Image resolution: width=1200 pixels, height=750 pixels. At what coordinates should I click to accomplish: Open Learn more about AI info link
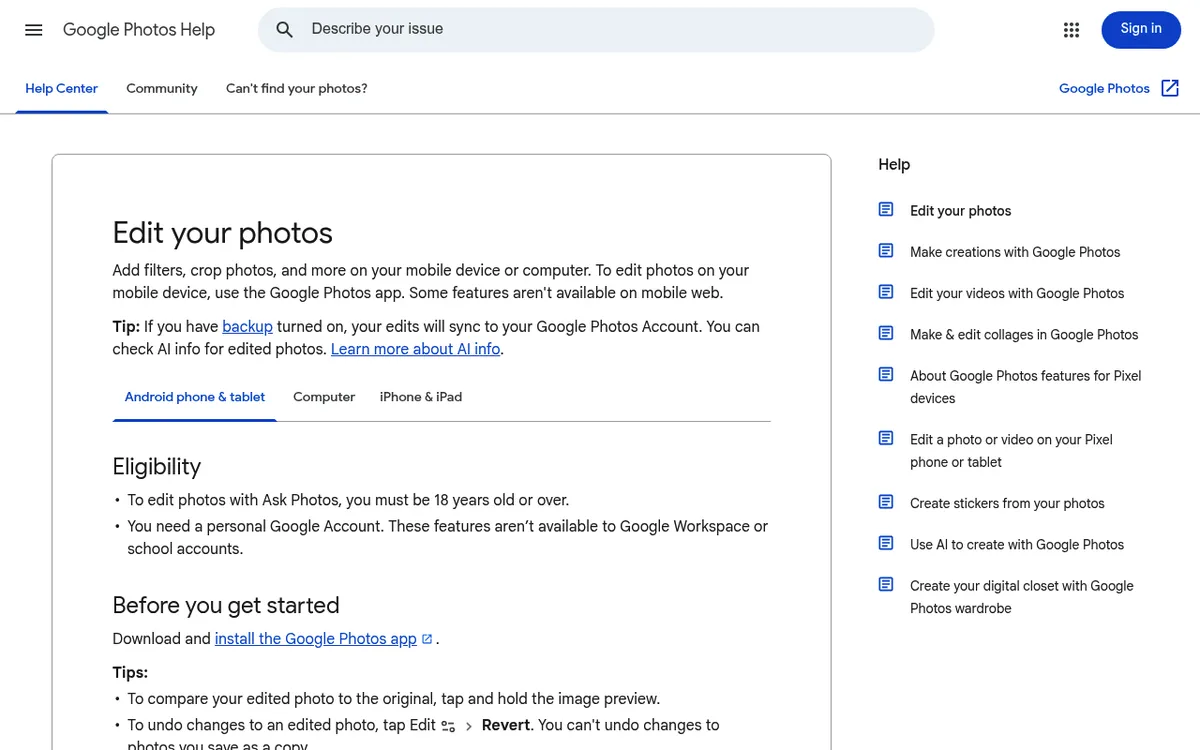(x=415, y=349)
